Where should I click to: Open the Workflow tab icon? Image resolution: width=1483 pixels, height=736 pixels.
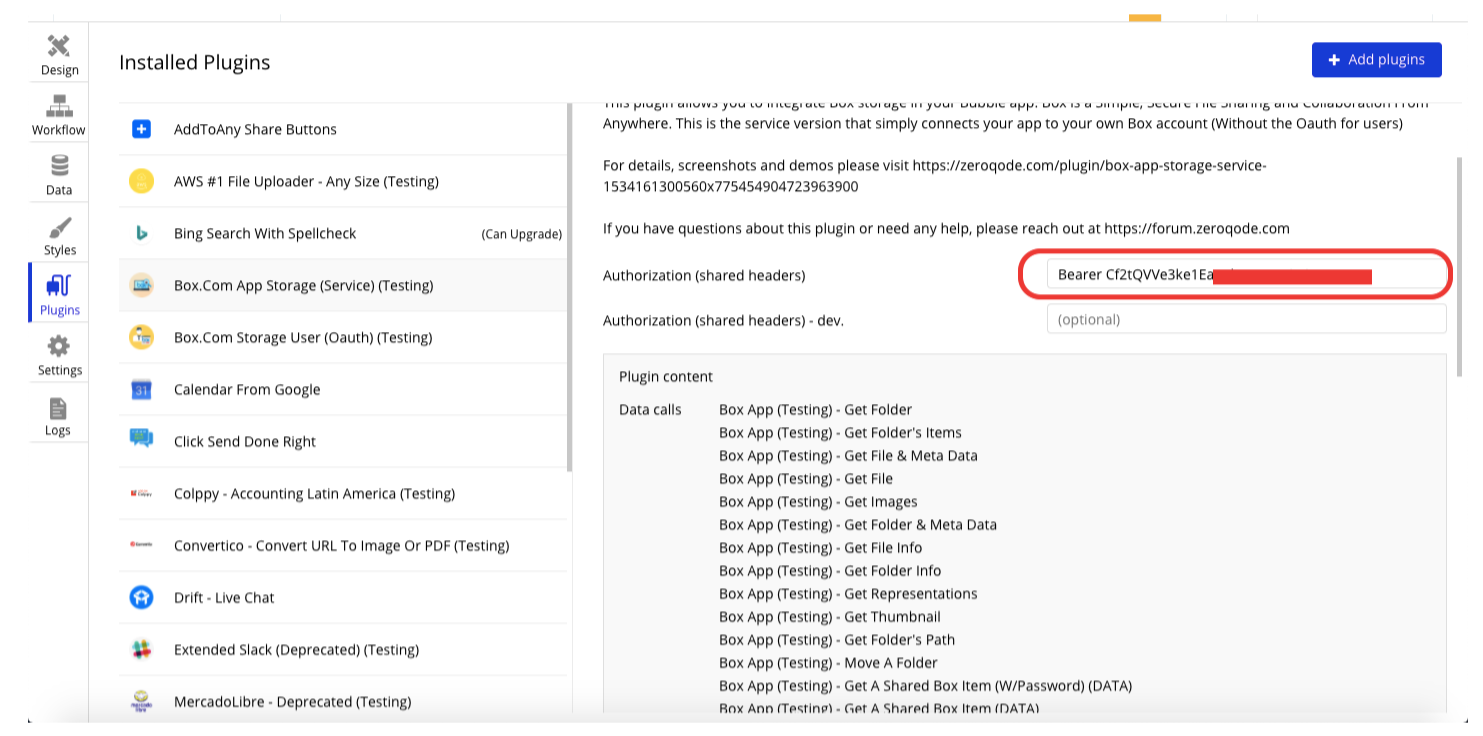click(59, 106)
